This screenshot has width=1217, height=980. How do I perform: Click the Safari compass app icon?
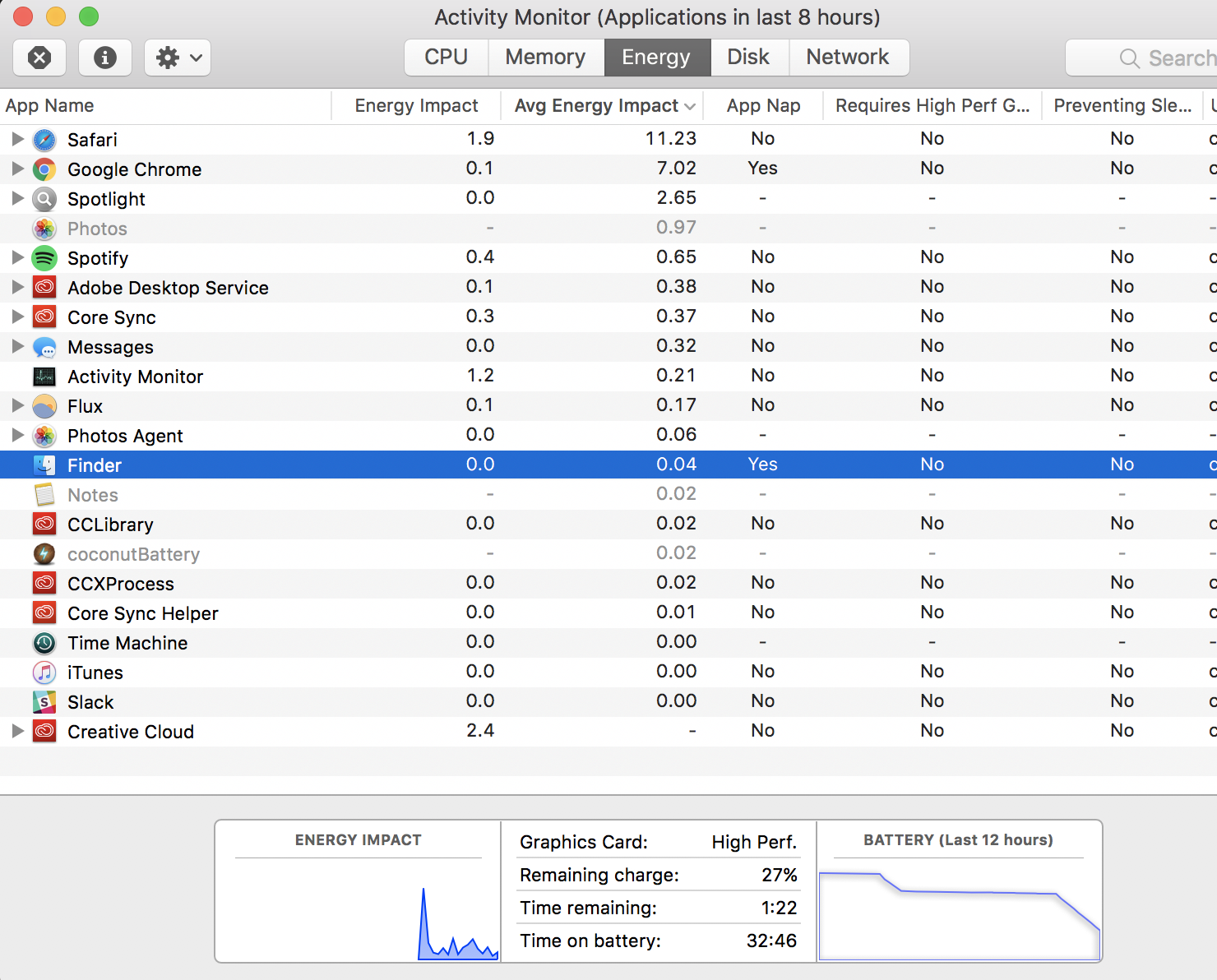click(x=44, y=140)
